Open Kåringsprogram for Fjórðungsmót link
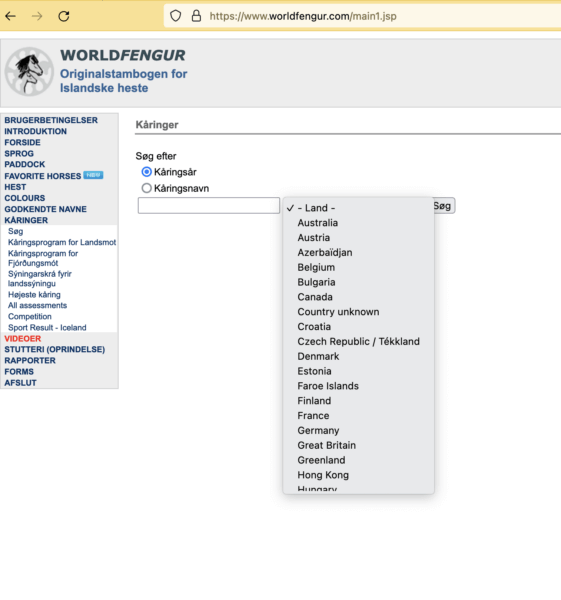 point(43,258)
